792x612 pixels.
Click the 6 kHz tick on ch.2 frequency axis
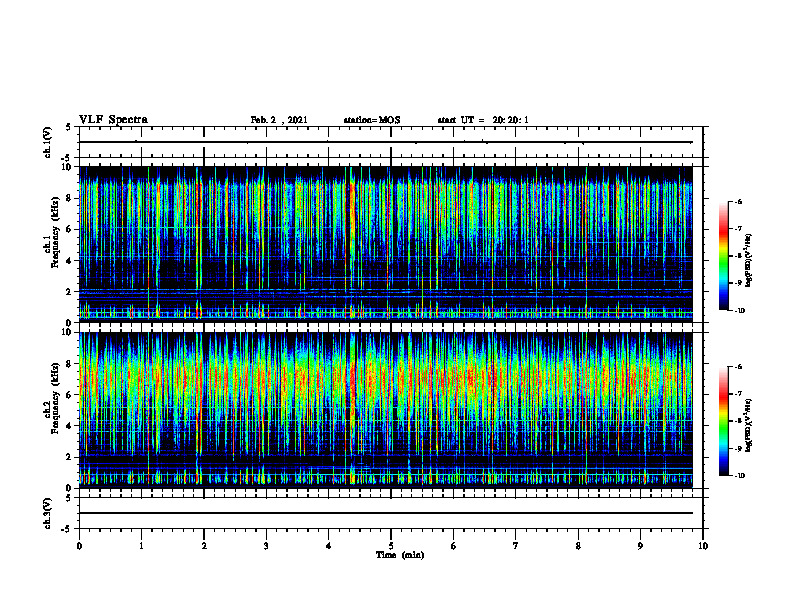[x=70, y=395]
